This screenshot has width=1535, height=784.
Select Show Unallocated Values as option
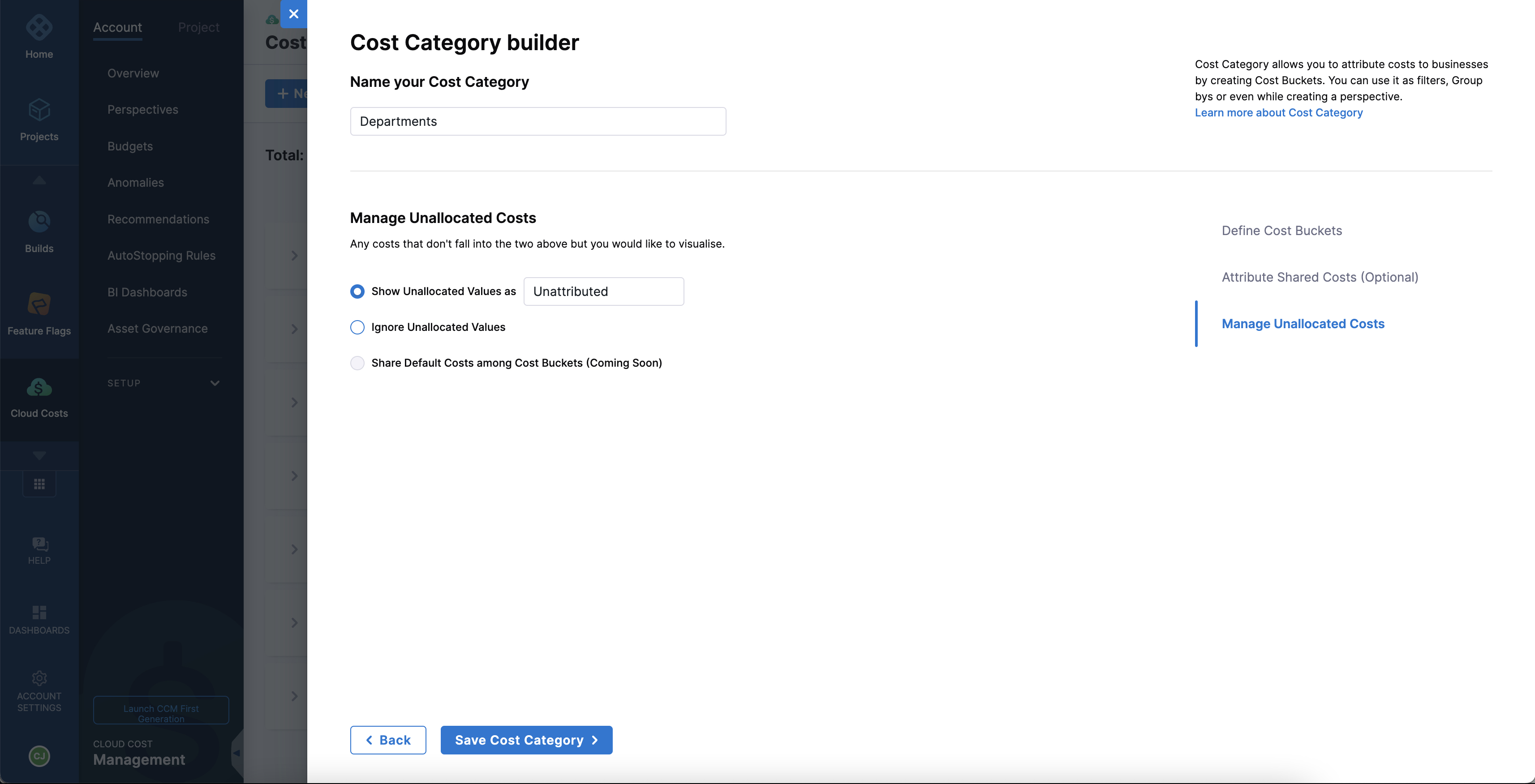(x=357, y=291)
